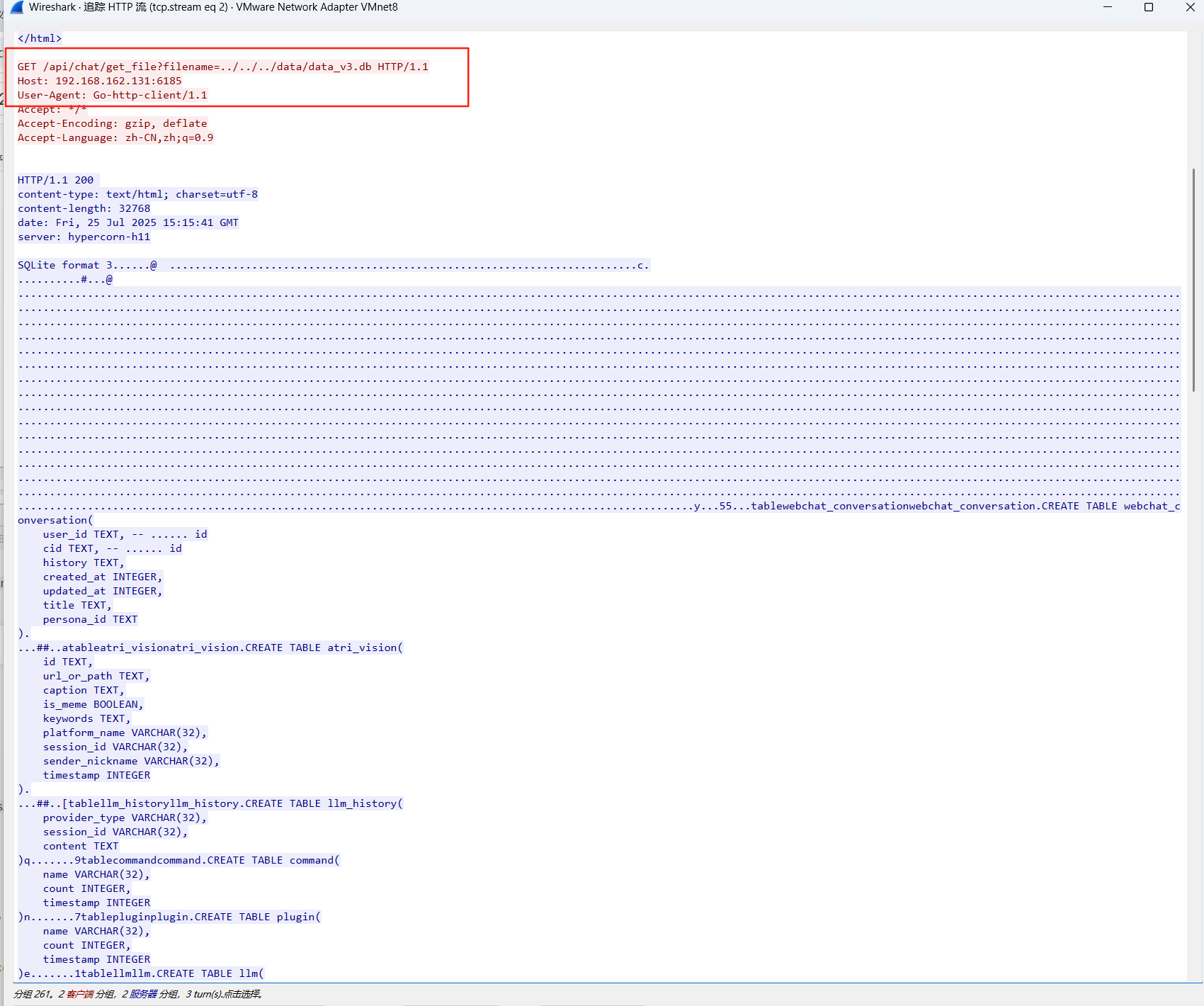Click the history TEXT, line

click(x=84, y=563)
